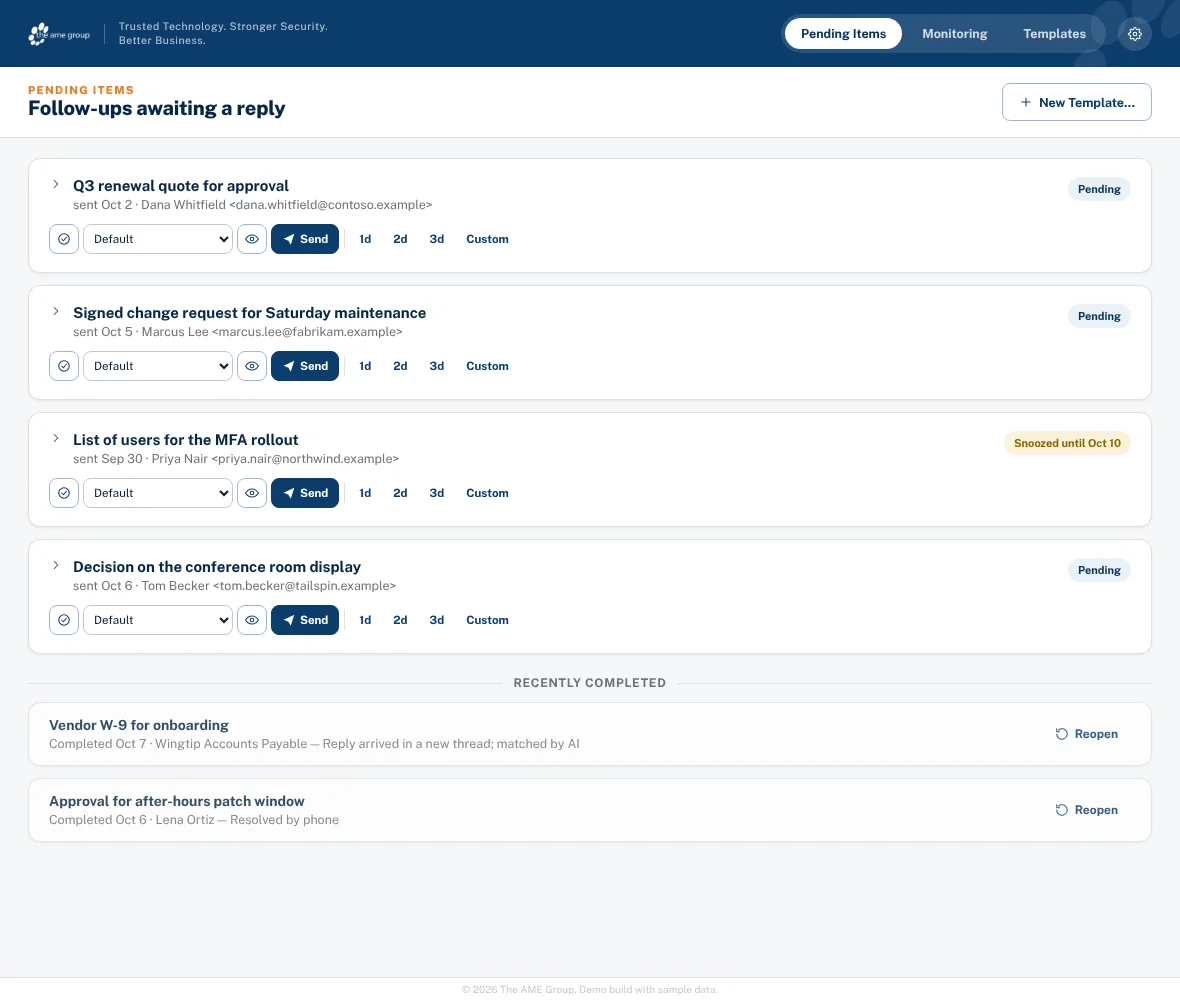Image resolution: width=1180 pixels, height=1000 pixels.
Task: Send follow-up for Q3 renewal quote
Action: pyautogui.click(x=305, y=239)
